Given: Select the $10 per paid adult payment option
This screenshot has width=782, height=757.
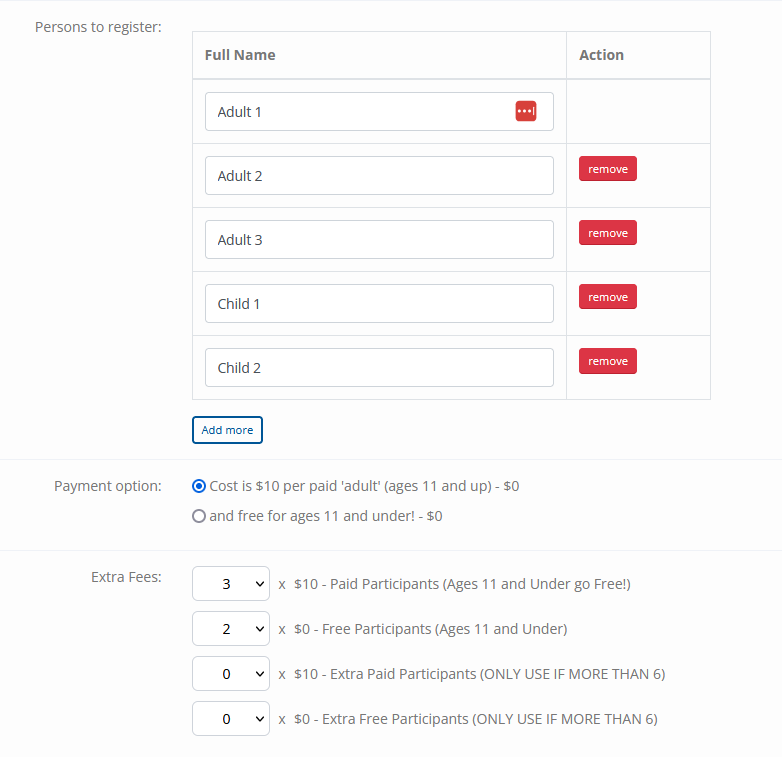Looking at the screenshot, I should 199,487.
